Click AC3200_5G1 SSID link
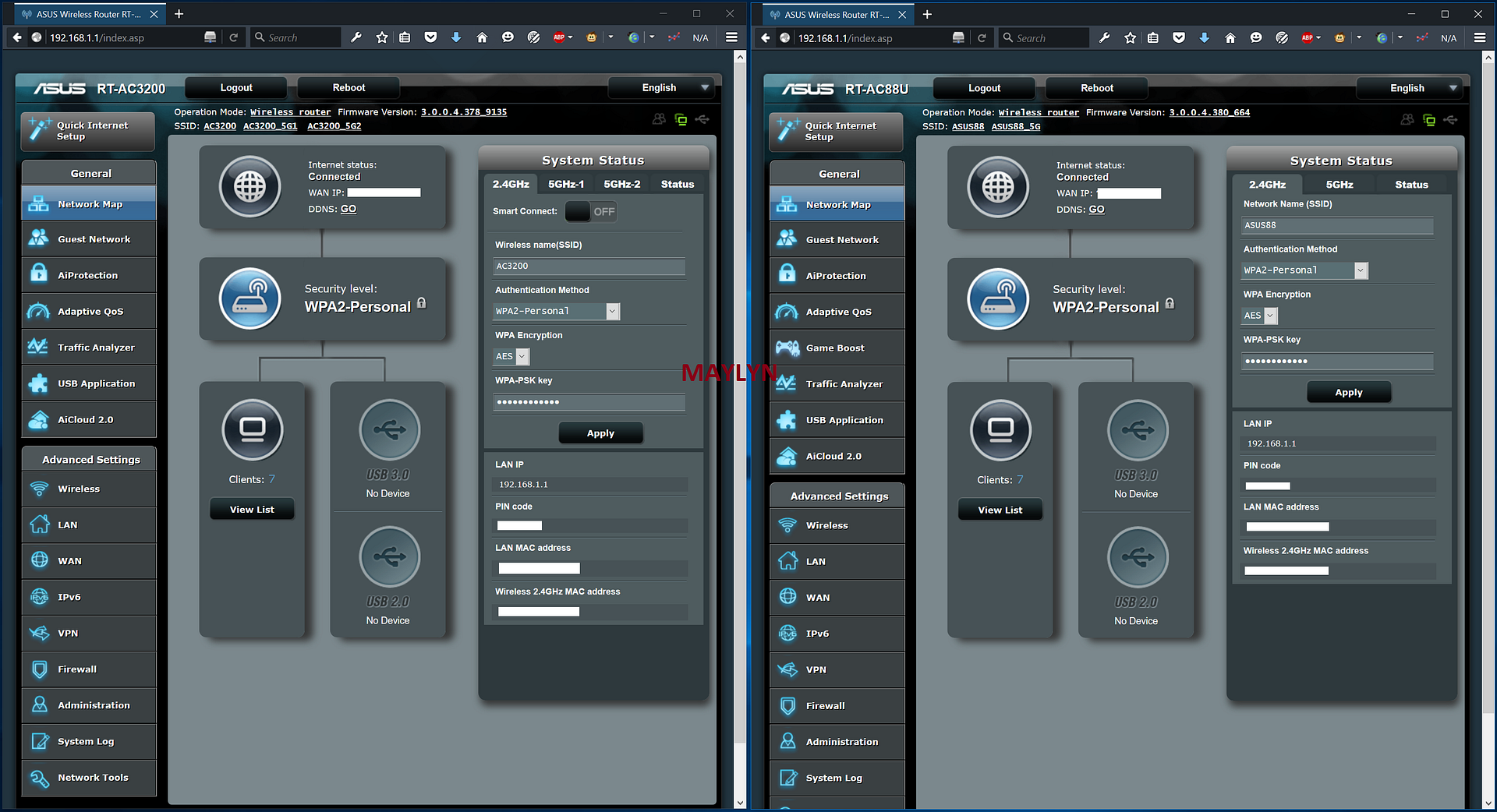Image resolution: width=1497 pixels, height=812 pixels. tap(271, 125)
